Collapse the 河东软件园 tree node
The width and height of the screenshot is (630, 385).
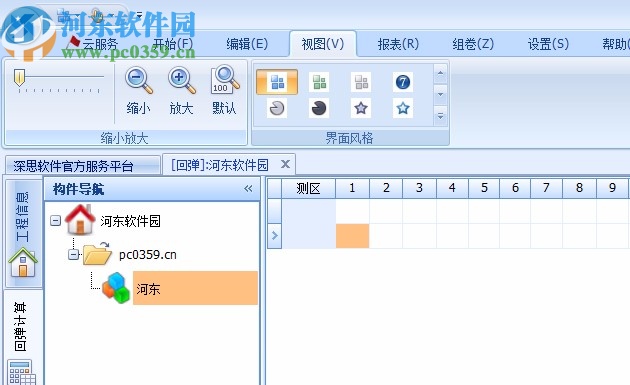(x=55, y=220)
